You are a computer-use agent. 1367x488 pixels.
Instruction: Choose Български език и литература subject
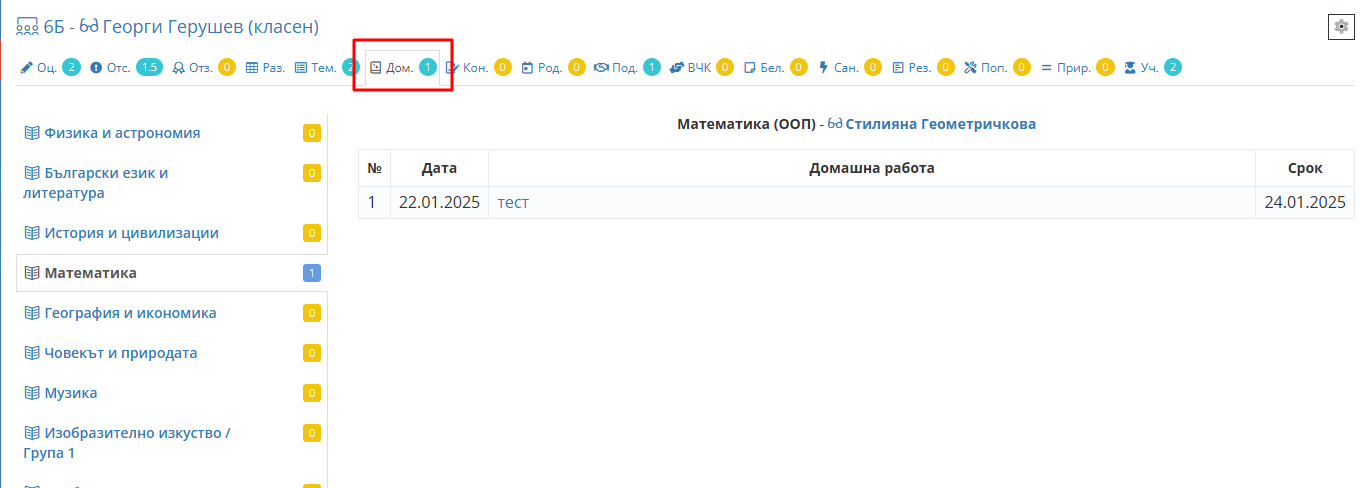pyautogui.click(x=172, y=183)
